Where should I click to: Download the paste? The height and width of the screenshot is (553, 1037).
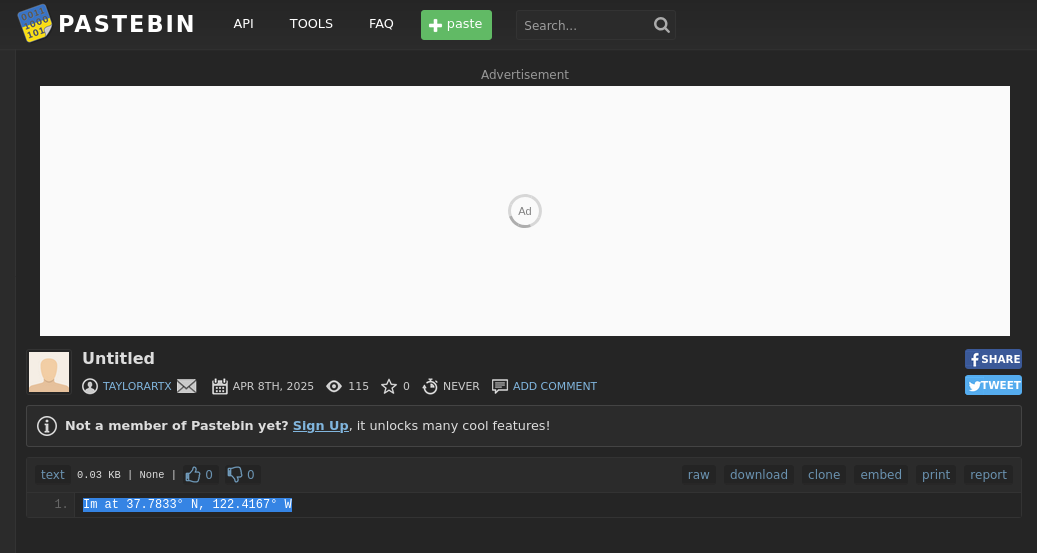[x=759, y=475]
